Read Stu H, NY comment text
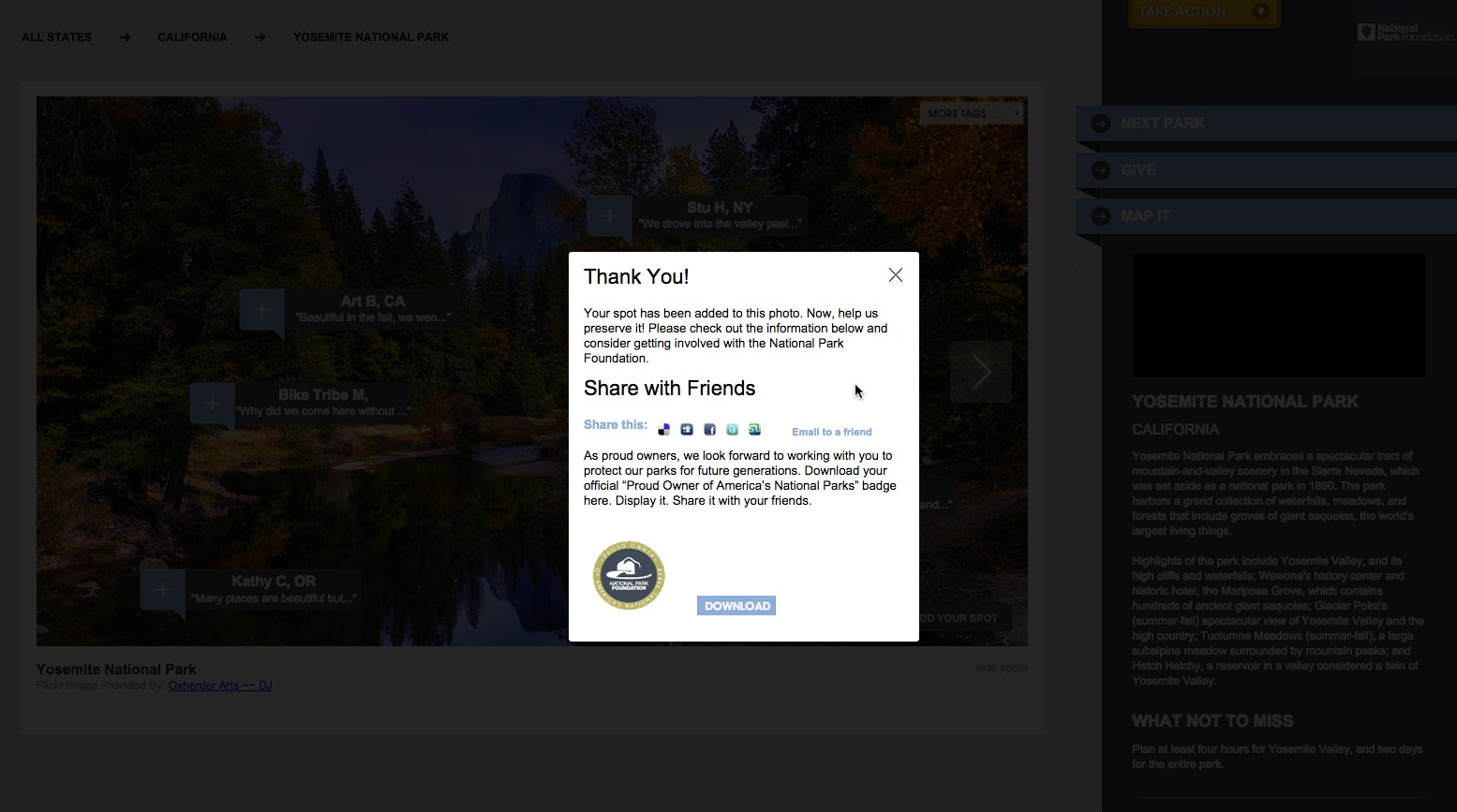1457x812 pixels. [x=720, y=224]
